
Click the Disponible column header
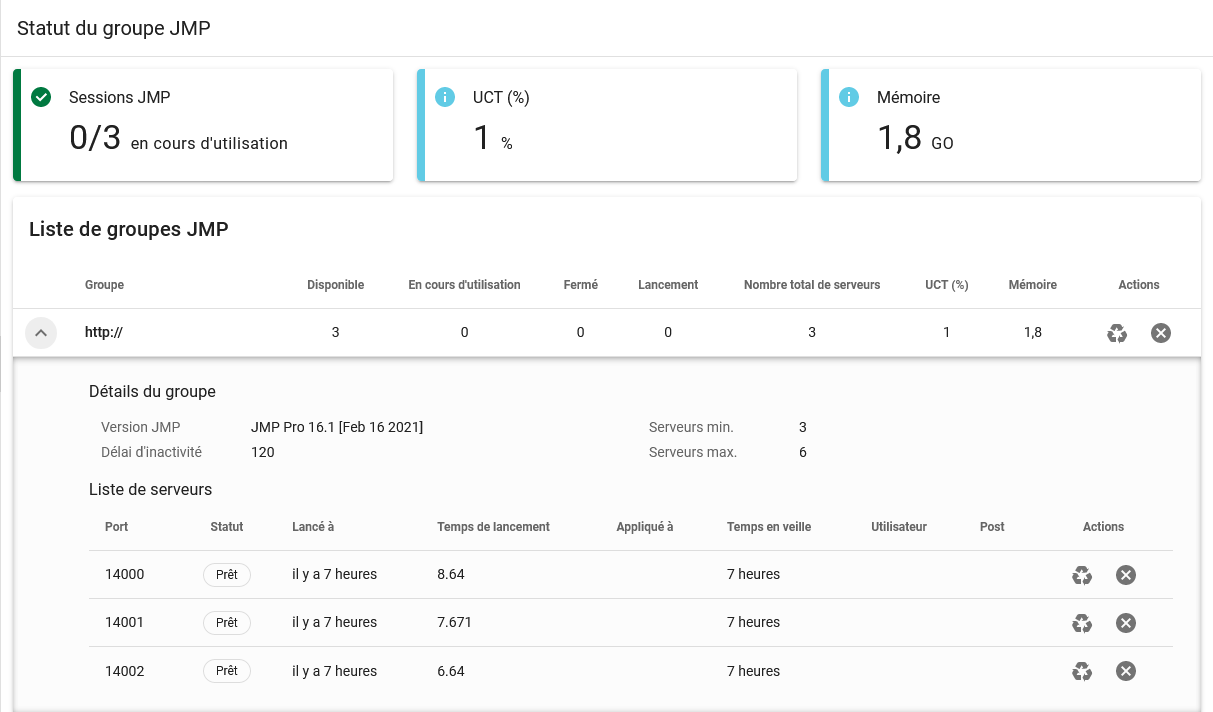click(x=335, y=285)
